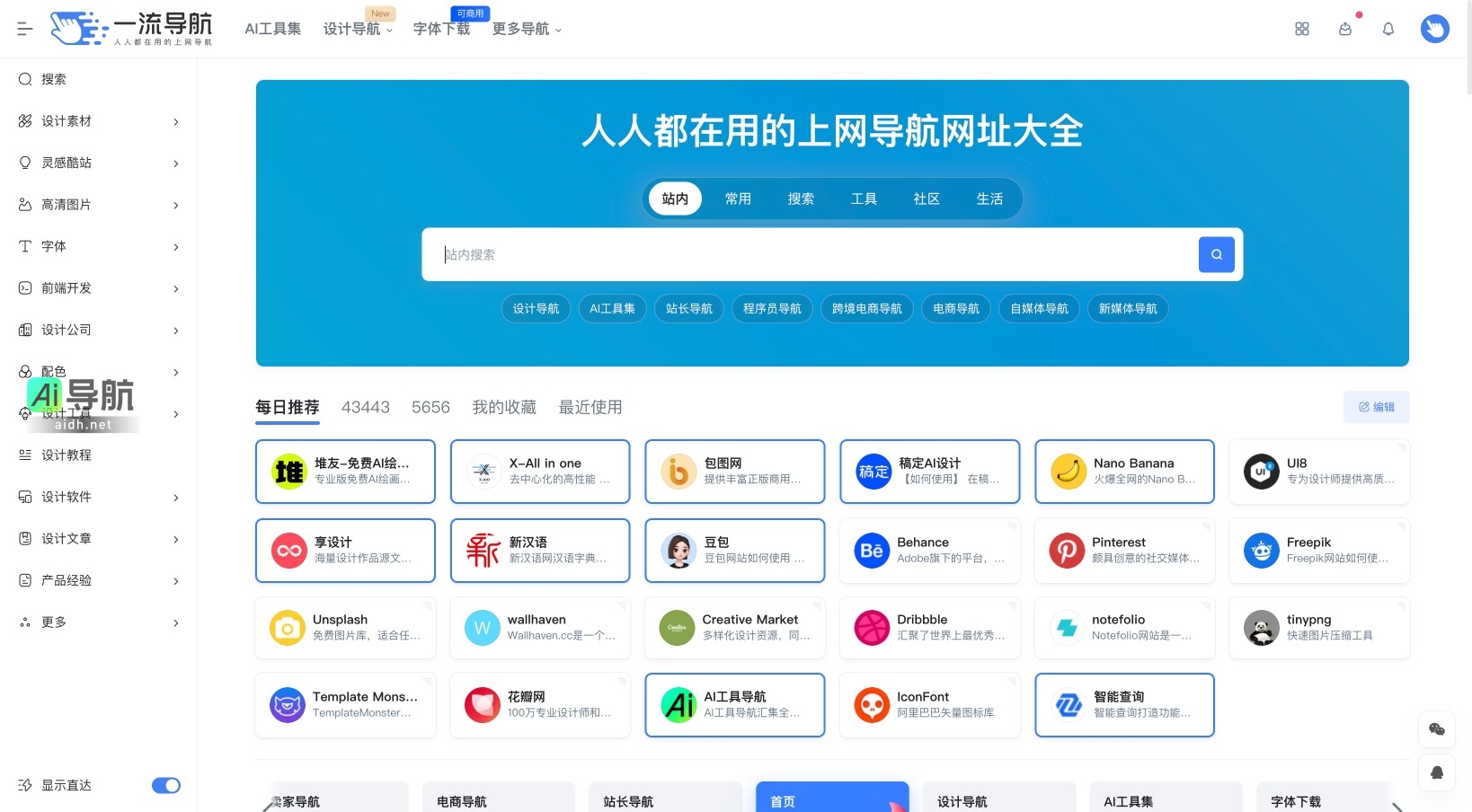The image size is (1472, 812).
Task: Expand the 设计素材 sidebar section
Action: pos(175,121)
